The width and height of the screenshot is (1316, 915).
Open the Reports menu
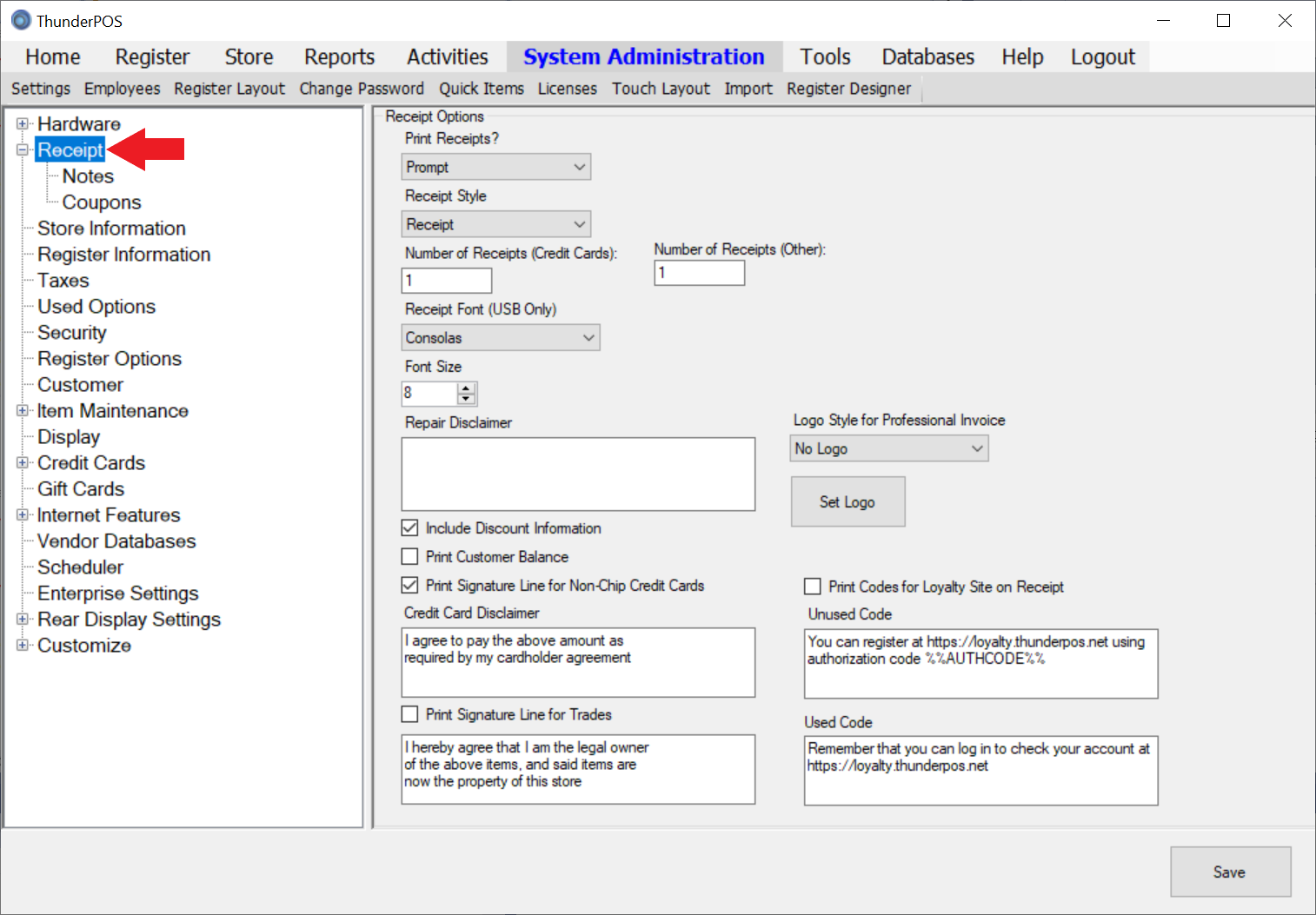click(339, 57)
